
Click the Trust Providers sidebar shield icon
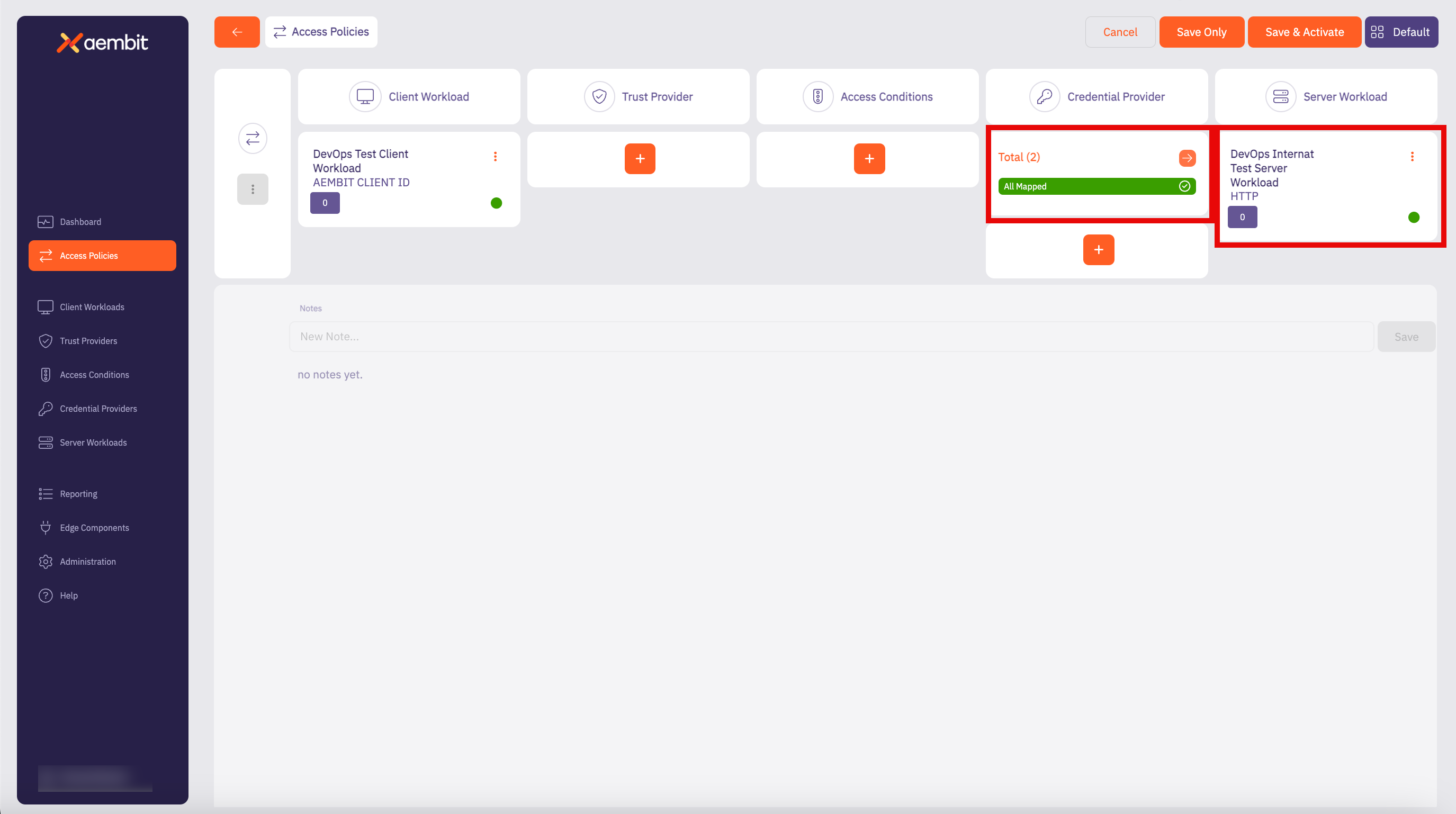click(45, 341)
